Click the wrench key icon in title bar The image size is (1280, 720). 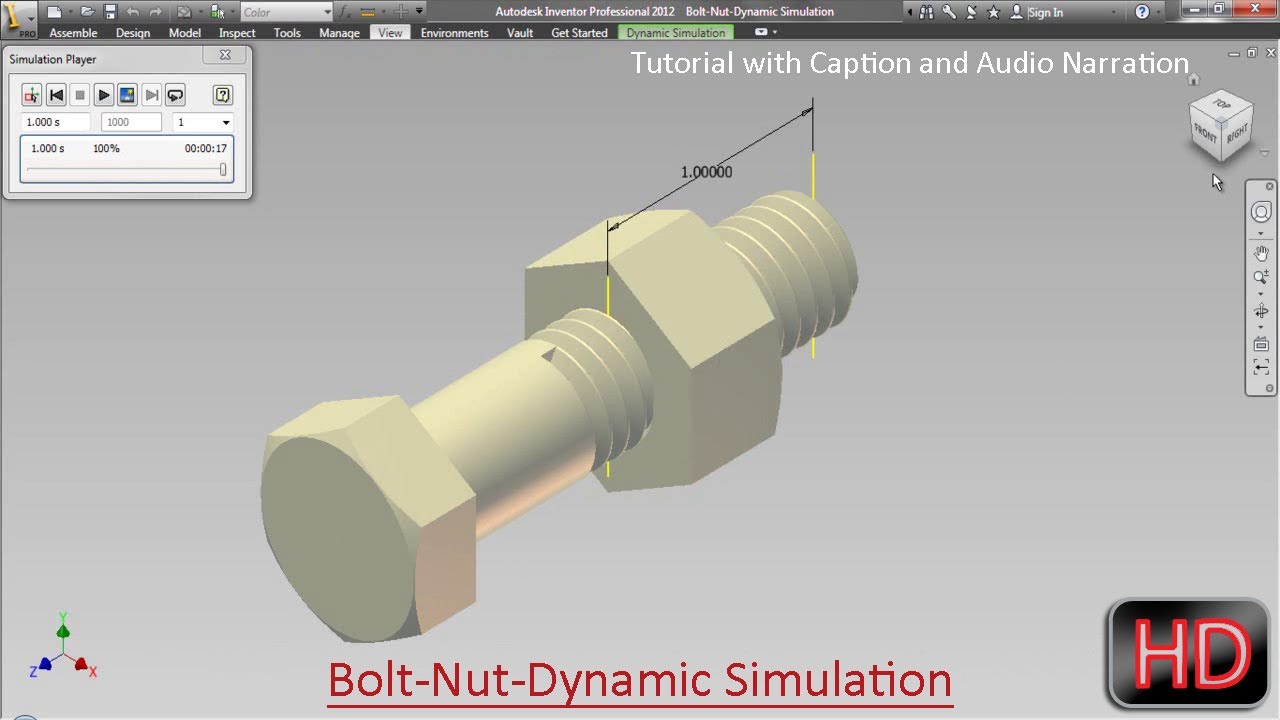coord(949,12)
